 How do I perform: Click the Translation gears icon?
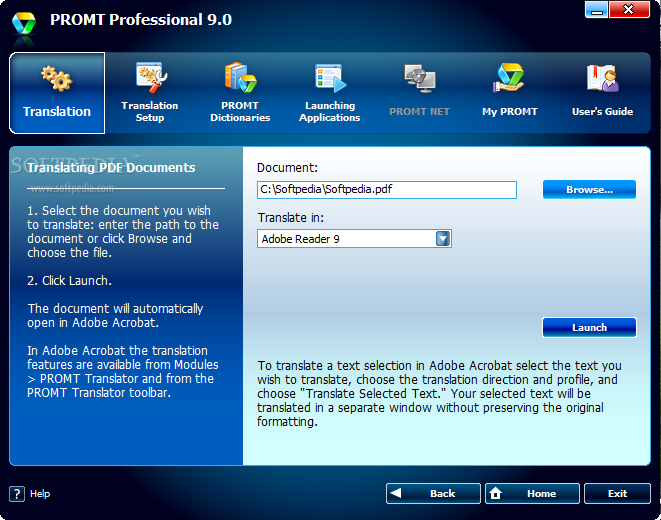coord(56,78)
